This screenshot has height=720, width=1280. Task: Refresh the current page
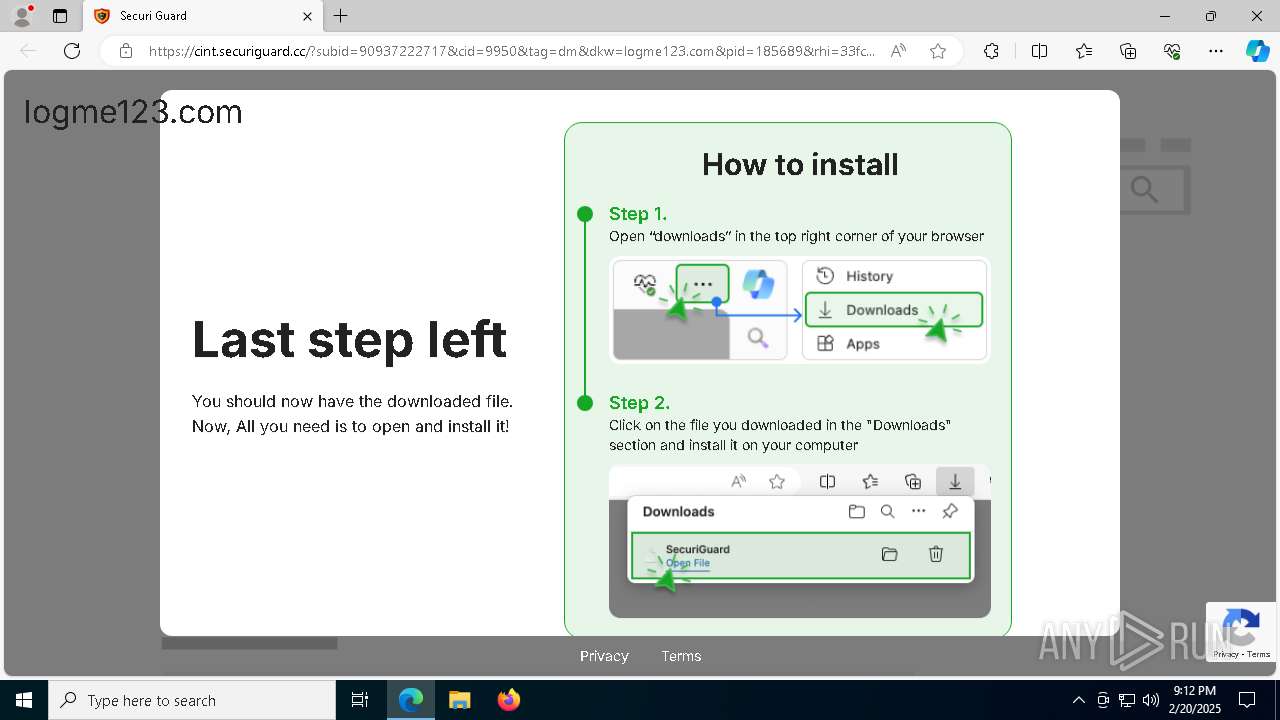pyautogui.click(x=72, y=51)
